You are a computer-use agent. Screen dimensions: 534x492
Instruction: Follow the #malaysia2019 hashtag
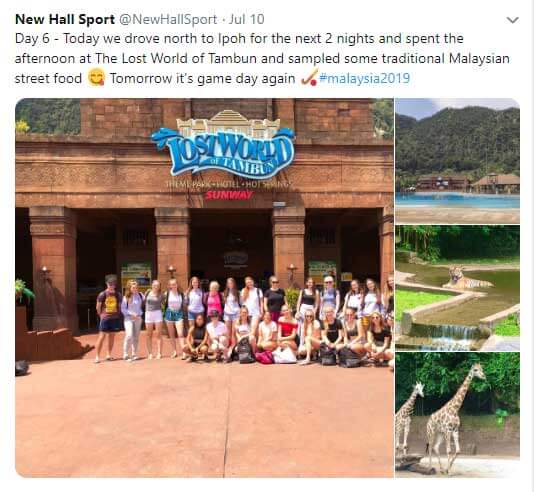(364, 79)
